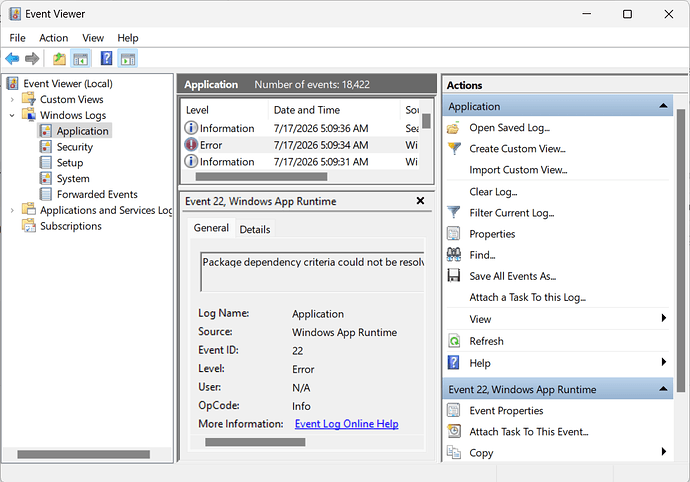Screen dimensions: 690x482
Task: Click the event list horizontal scrollbar
Action: (261, 177)
